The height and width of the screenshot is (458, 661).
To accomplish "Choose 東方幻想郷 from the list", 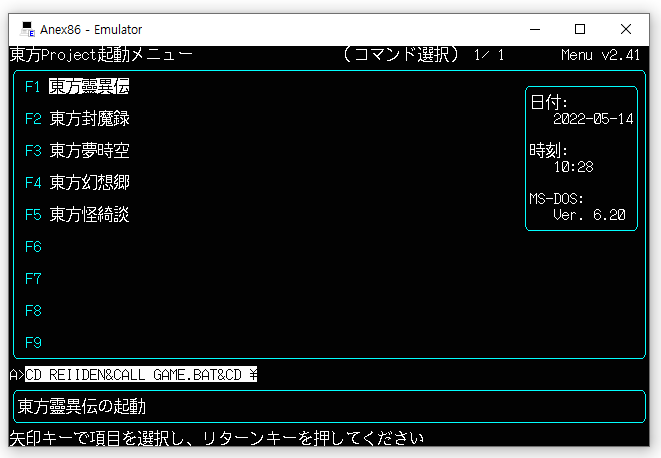I will [x=89, y=183].
